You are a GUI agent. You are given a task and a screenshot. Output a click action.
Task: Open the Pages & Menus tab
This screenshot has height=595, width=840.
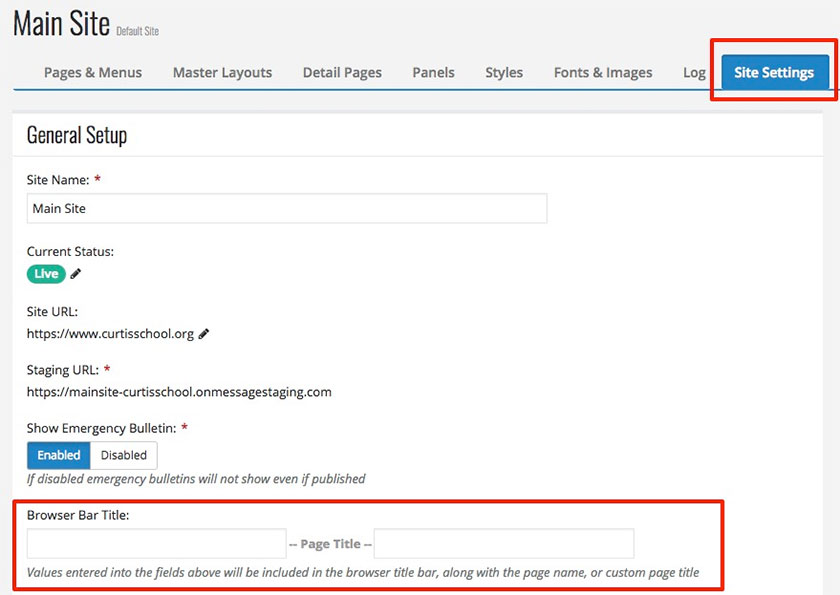pyautogui.click(x=93, y=72)
